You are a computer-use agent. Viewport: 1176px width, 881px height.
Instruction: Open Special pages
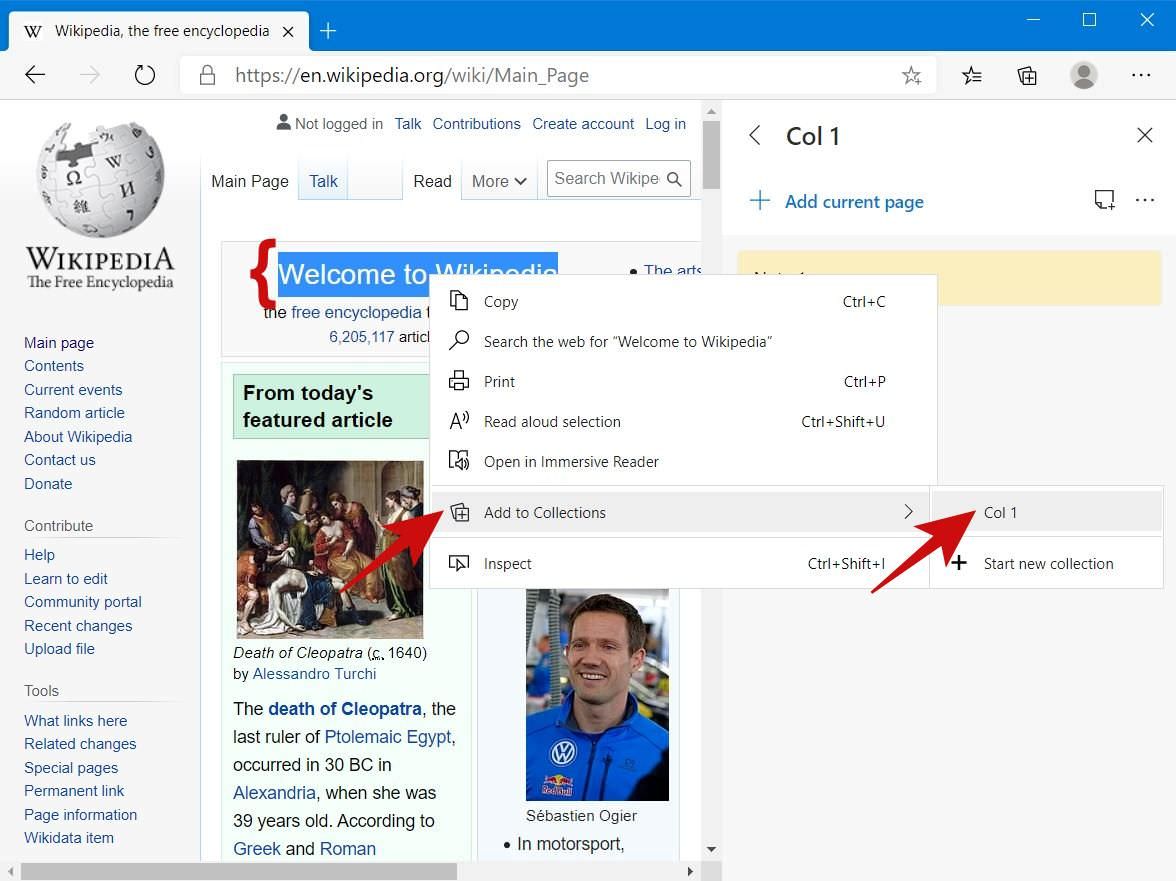pyautogui.click(x=71, y=768)
